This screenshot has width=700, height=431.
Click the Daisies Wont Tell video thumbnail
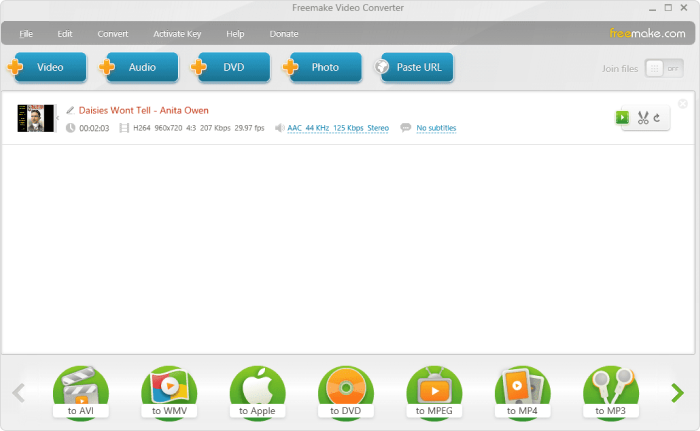pos(36,118)
